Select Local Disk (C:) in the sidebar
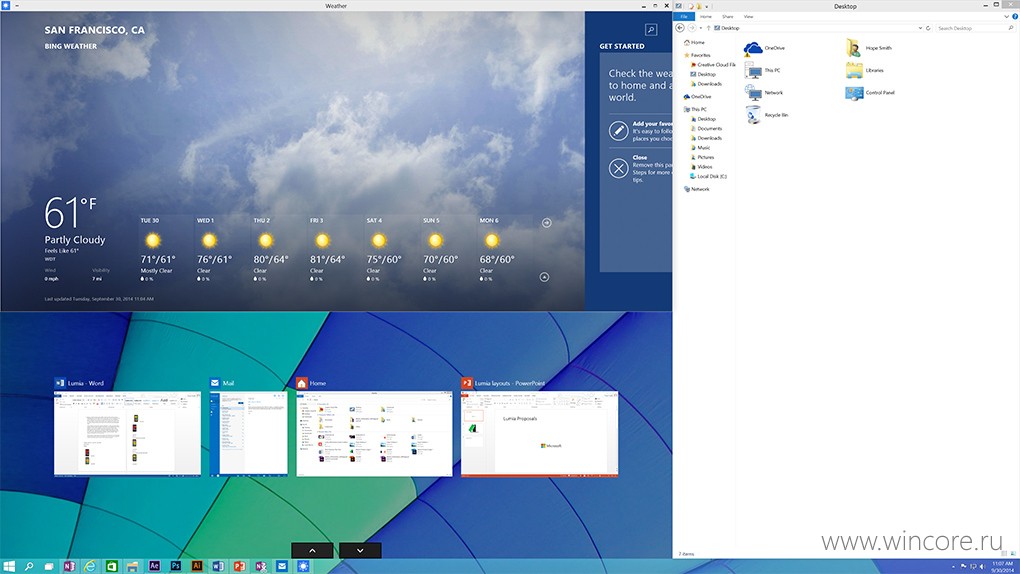Image resolution: width=1020 pixels, height=574 pixels. click(708, 176)
